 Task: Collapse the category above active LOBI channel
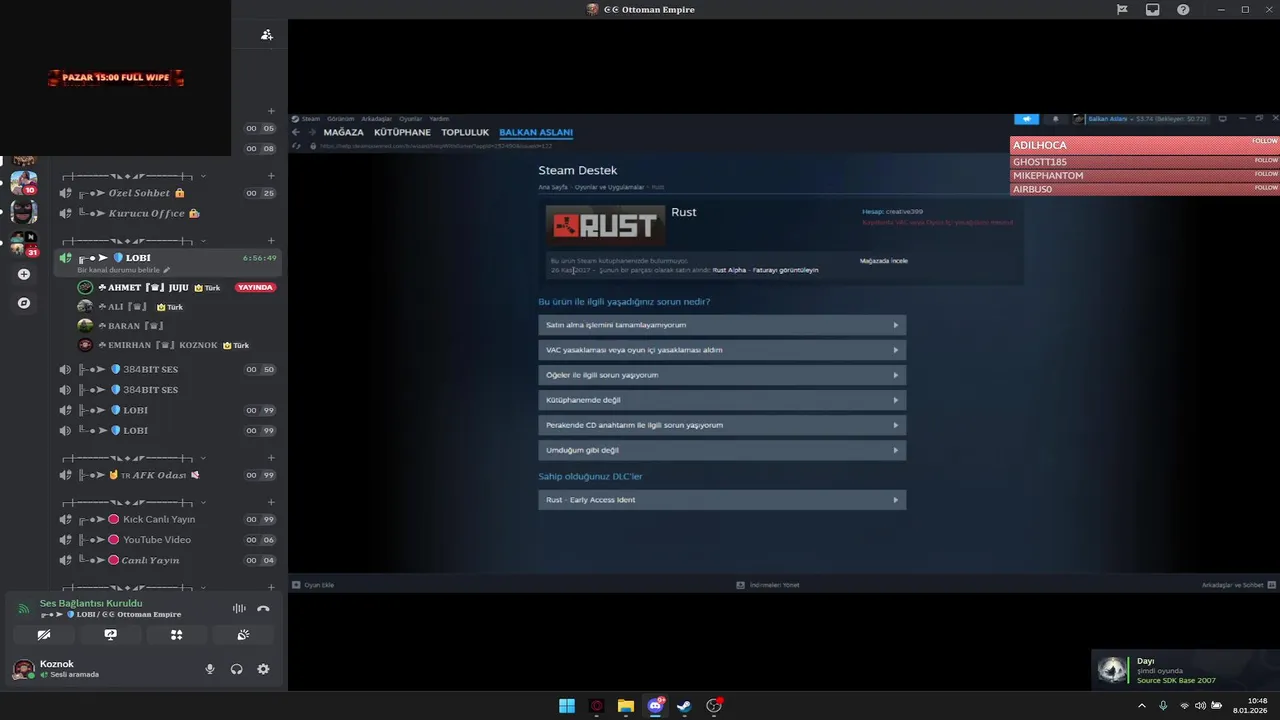135,240
